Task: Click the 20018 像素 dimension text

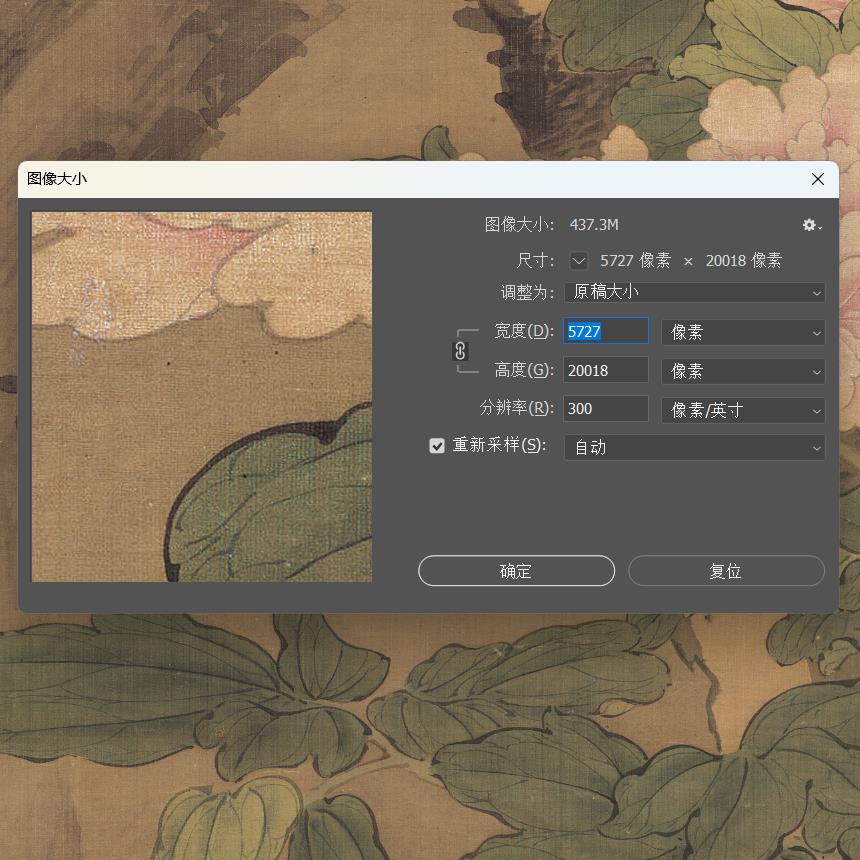Action: click(x=743, y=261)
